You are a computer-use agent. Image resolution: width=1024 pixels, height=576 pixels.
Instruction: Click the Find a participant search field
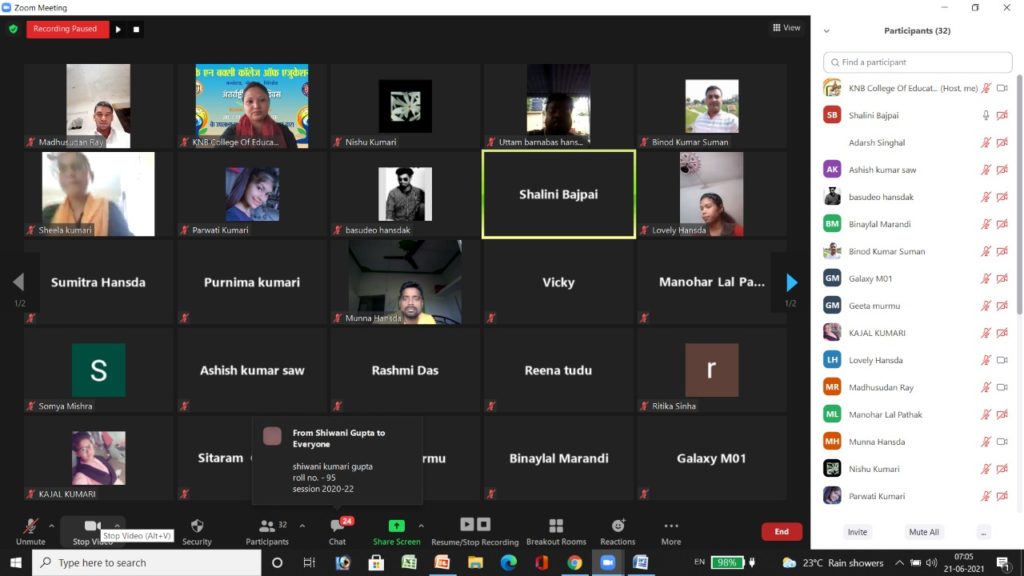(x=916, y=62)
